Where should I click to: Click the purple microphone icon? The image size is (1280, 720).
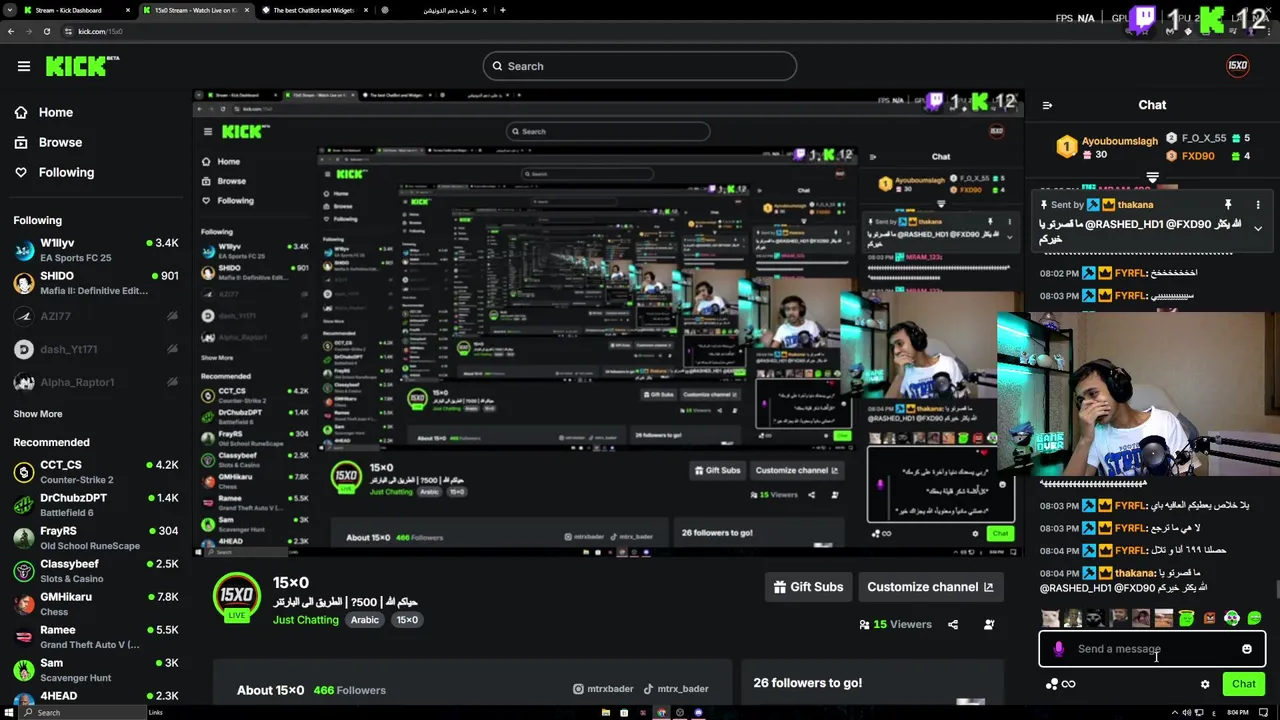coord(1058,649)
